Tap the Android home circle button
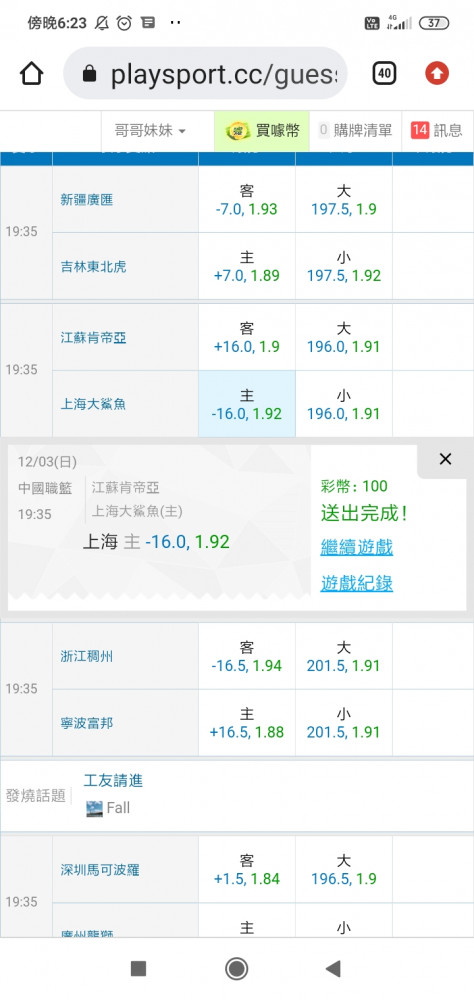The image size is (474, 1000). [x=237, y=969]
